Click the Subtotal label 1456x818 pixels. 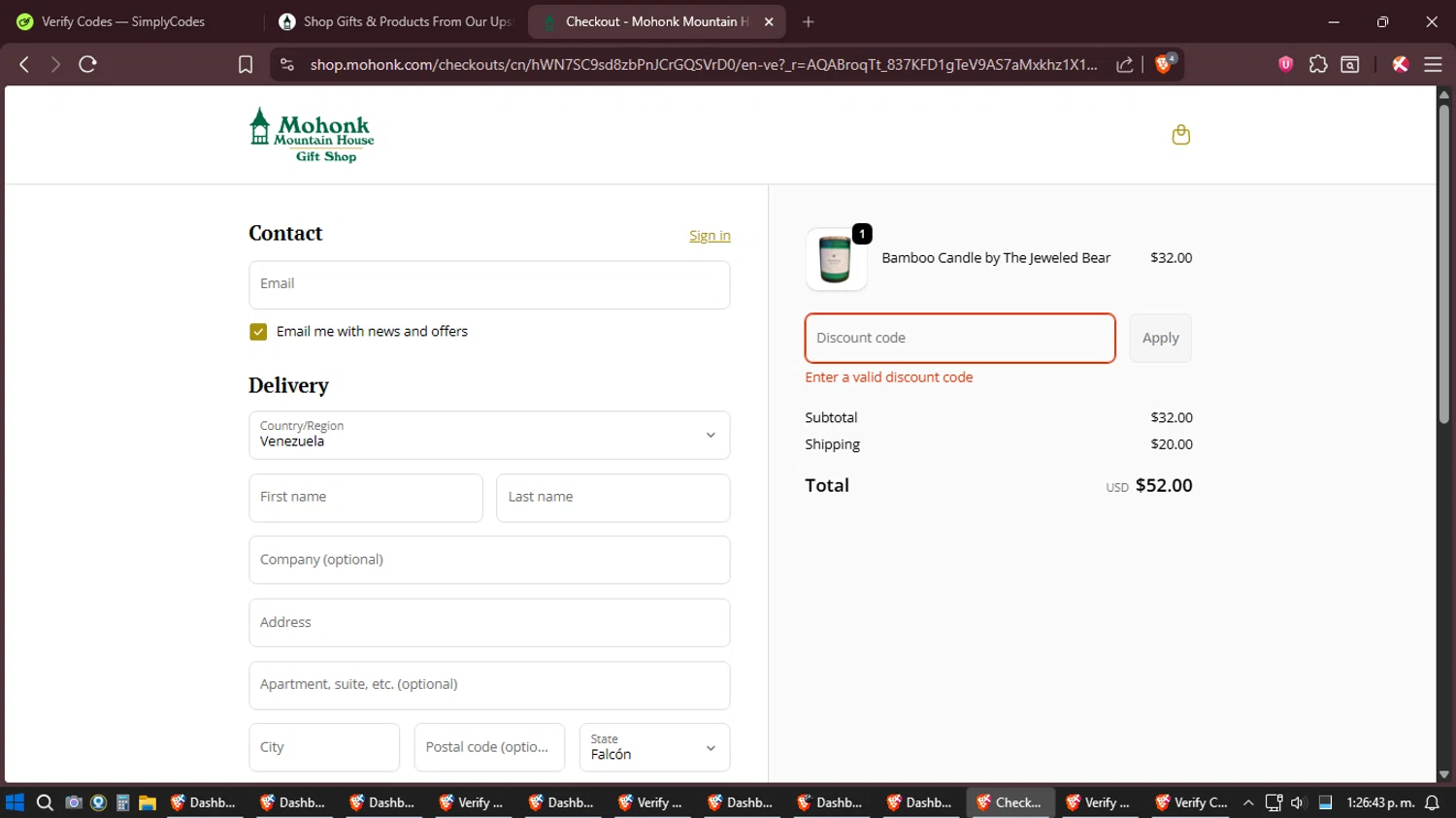[831, 417]
